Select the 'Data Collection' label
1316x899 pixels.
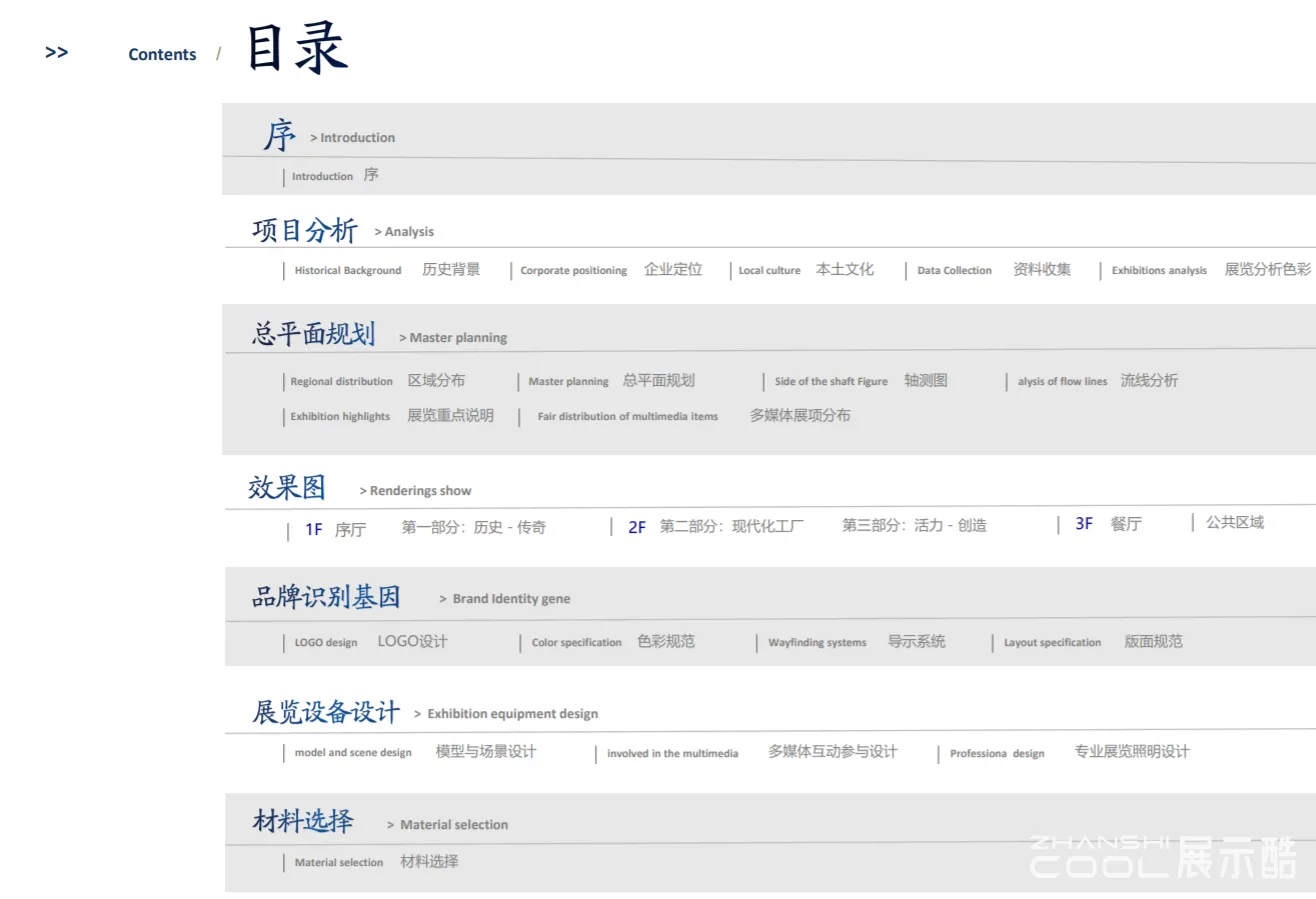pos(955,271)
